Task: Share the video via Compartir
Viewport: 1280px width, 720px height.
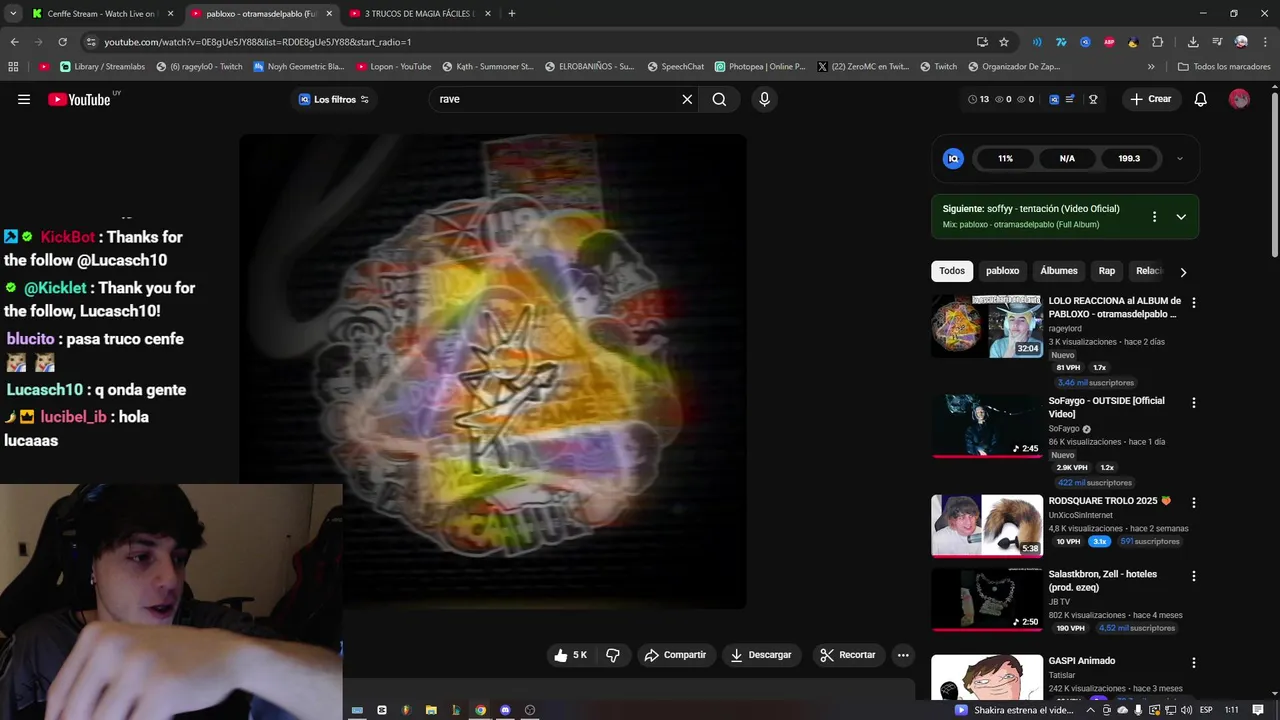Action: [675, 655]
